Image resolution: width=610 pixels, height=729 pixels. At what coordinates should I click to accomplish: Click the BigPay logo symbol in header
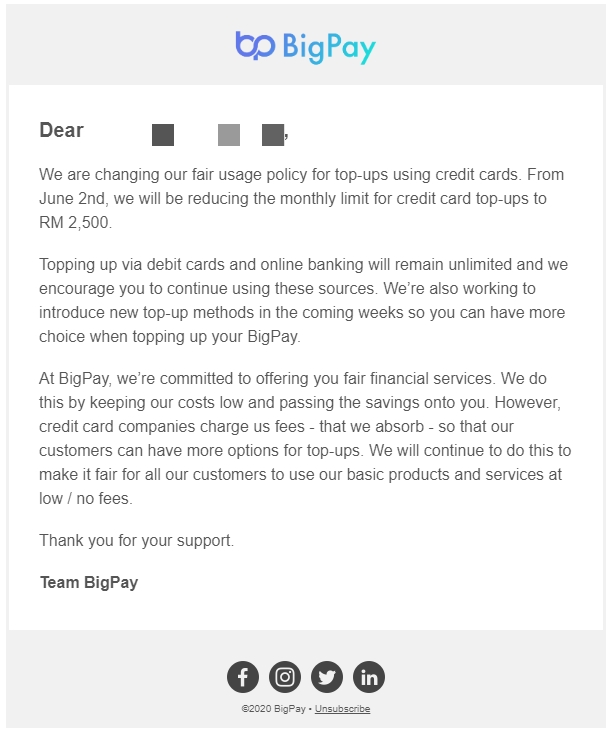(x=254, y=46)
